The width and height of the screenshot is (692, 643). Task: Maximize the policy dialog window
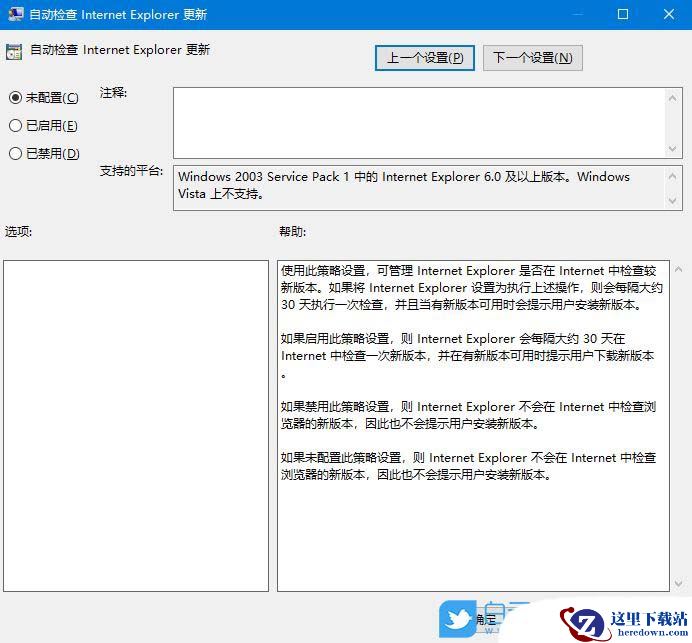623,14
